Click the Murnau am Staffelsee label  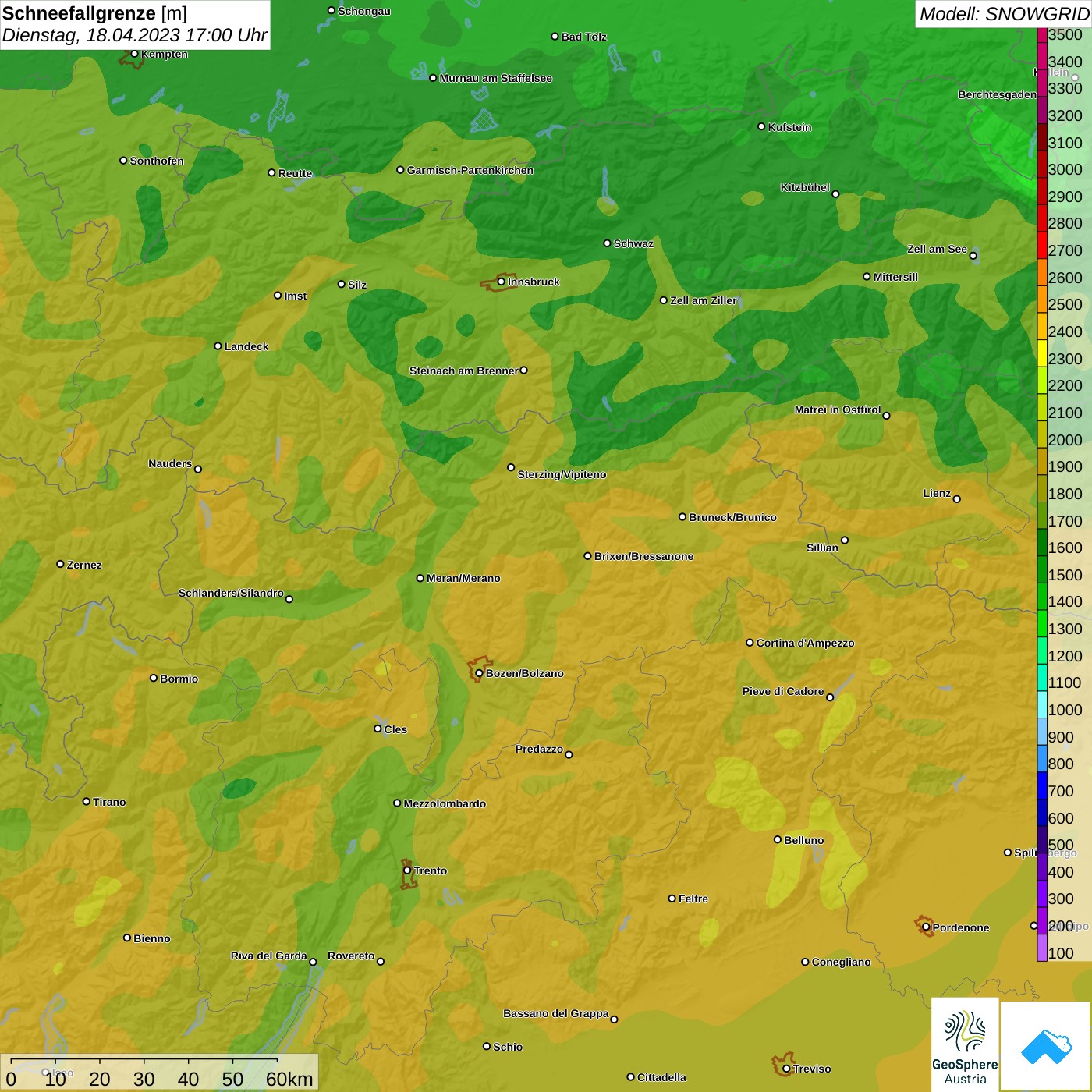coord(495,78)
